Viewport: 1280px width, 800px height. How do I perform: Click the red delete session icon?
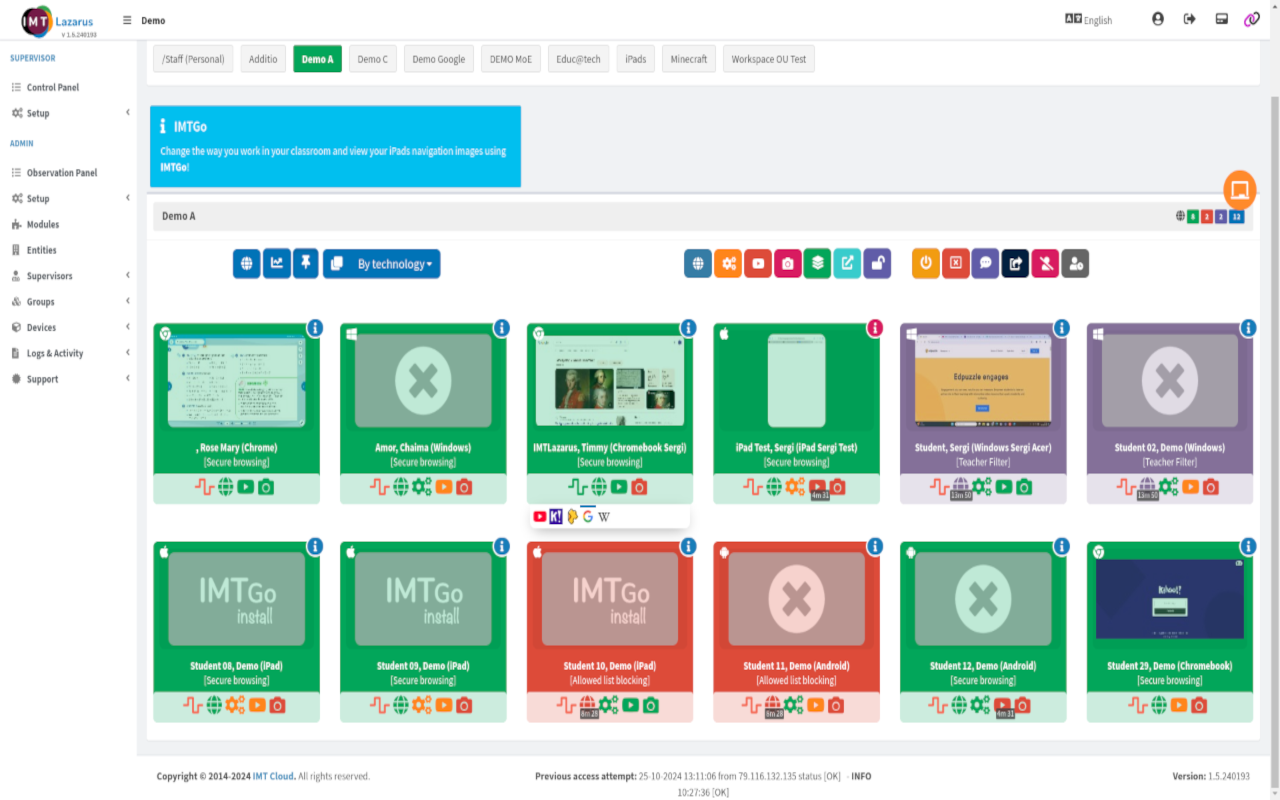(x=955, y=263)
